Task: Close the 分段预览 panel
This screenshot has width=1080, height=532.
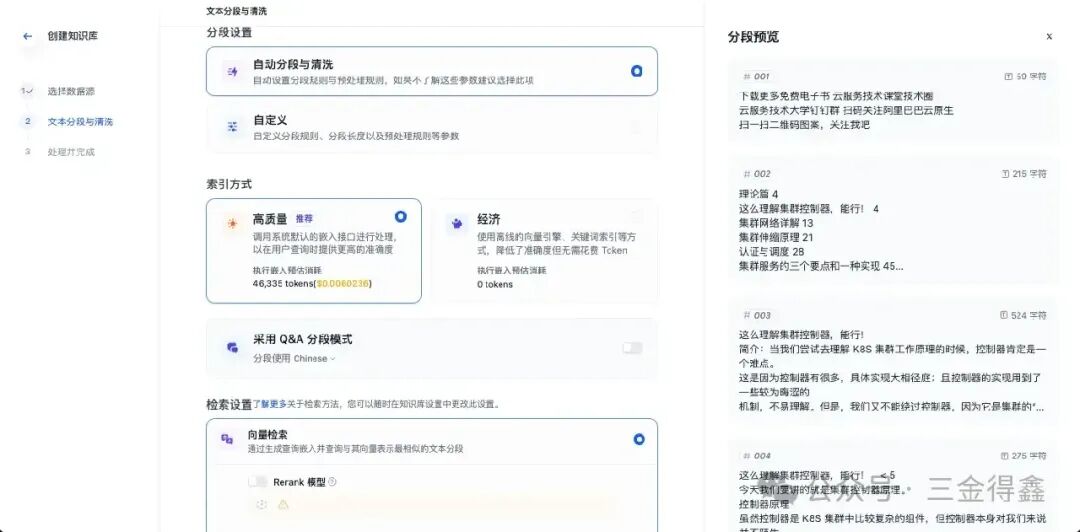Action: (x=1049, y=37)
